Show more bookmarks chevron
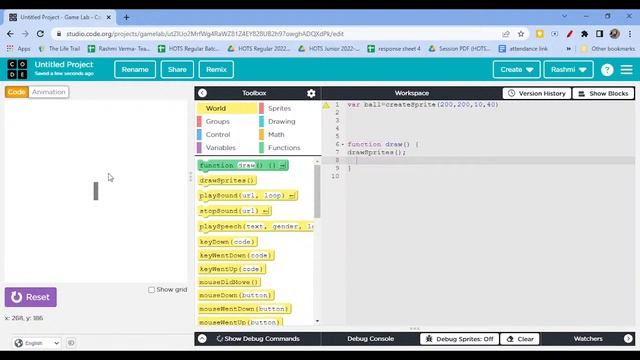The height and width of the screenshot is (360, 640). [569, 49]
